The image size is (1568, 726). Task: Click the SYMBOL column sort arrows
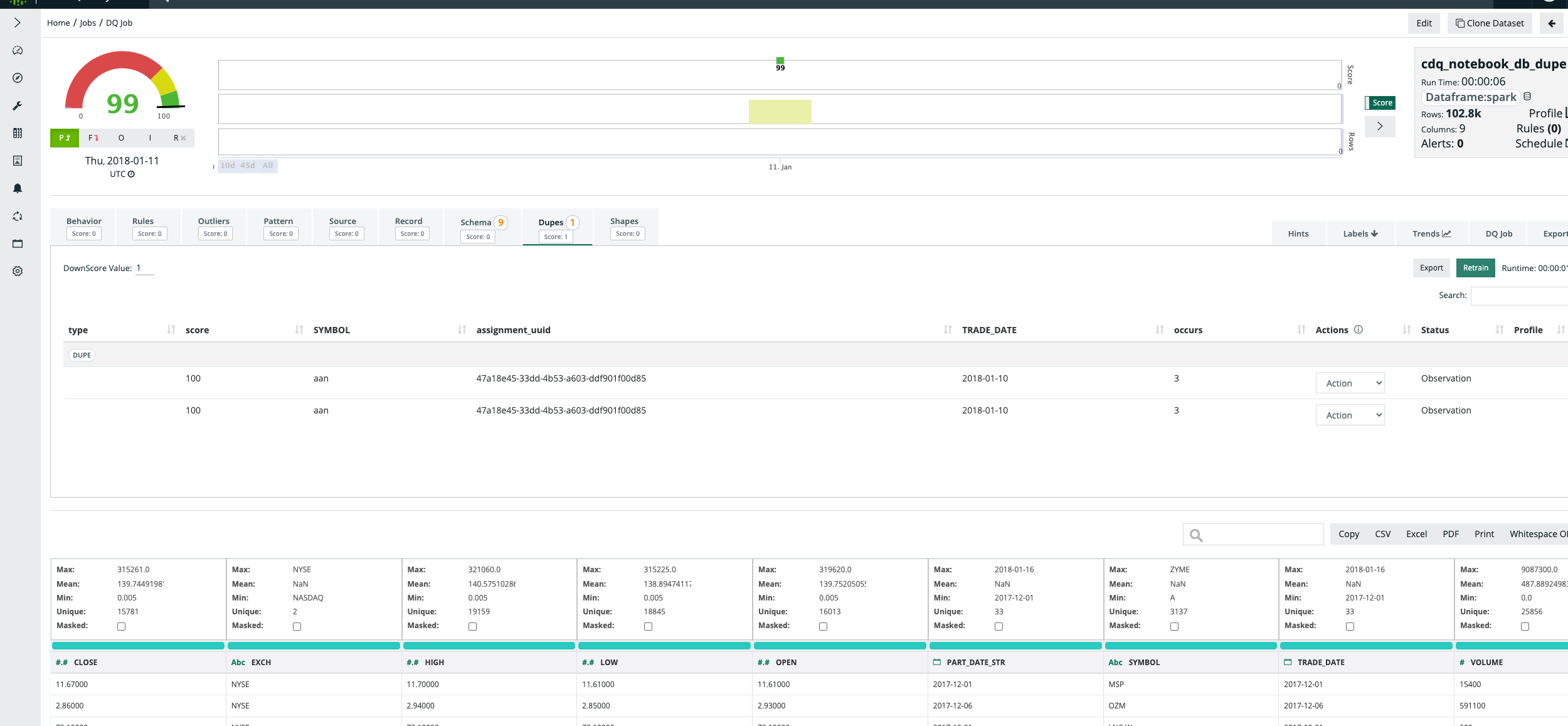[462, 329]
